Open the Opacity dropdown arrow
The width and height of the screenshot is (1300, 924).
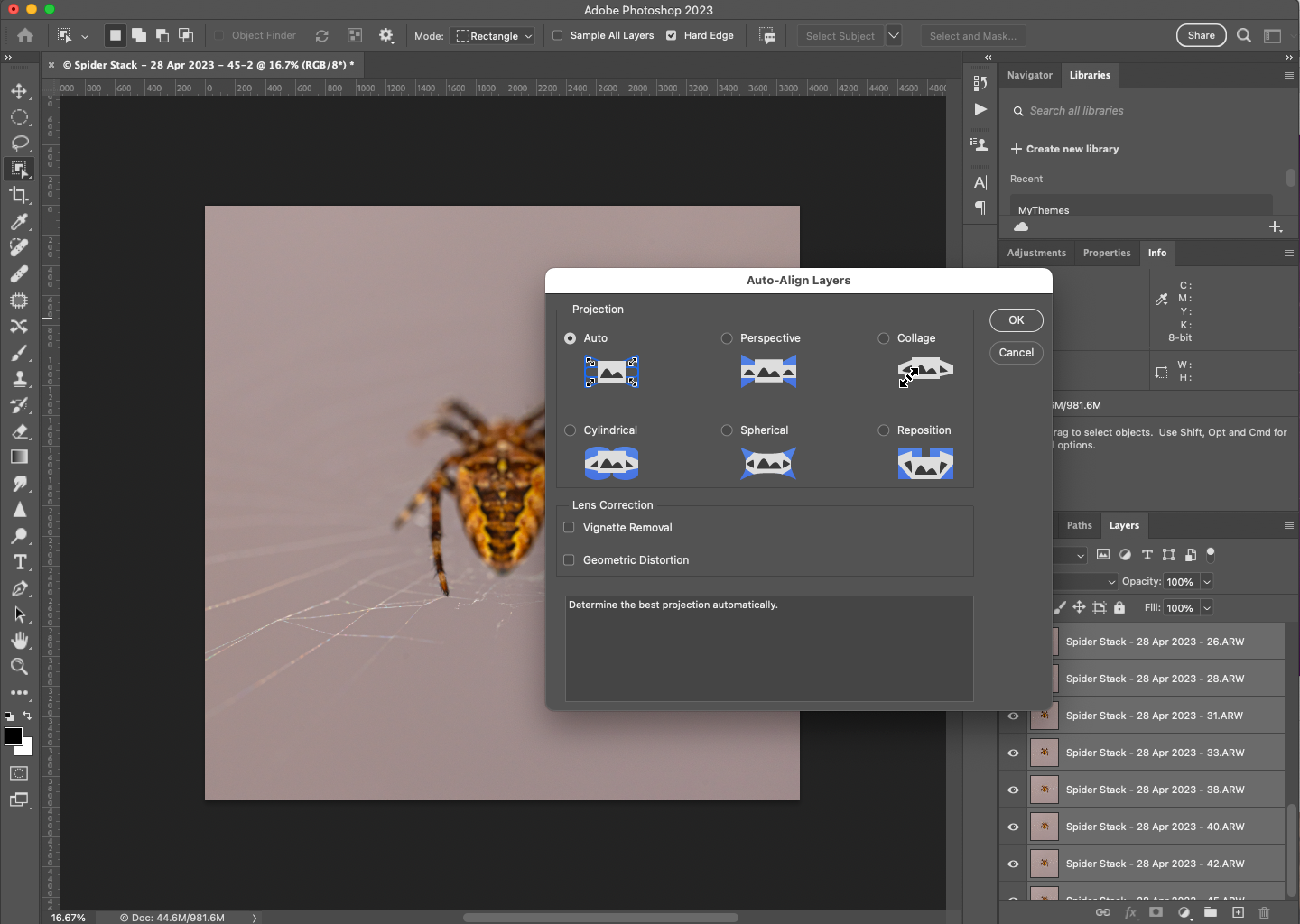point(1207,582)
